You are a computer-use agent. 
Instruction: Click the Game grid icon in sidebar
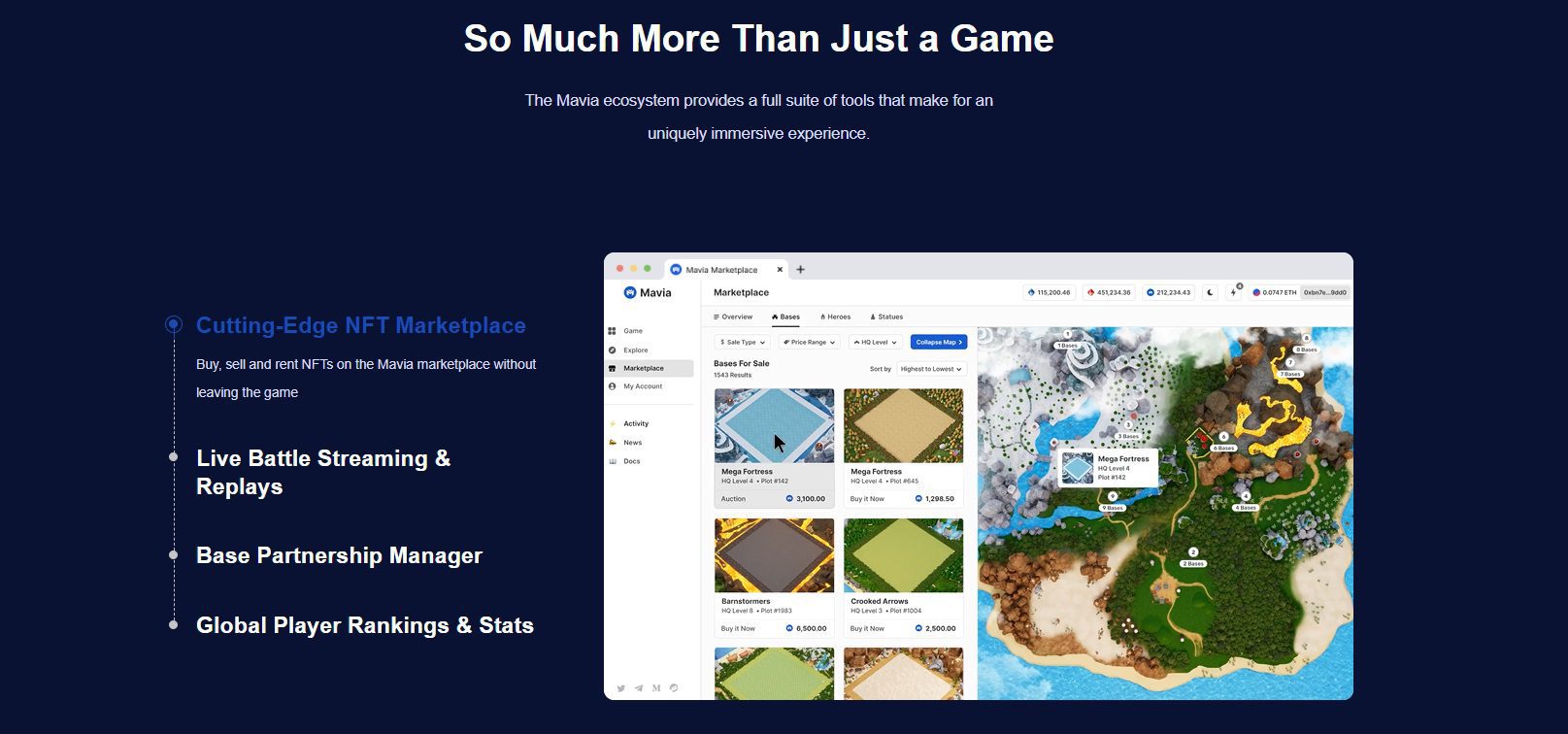click(612, 331)
